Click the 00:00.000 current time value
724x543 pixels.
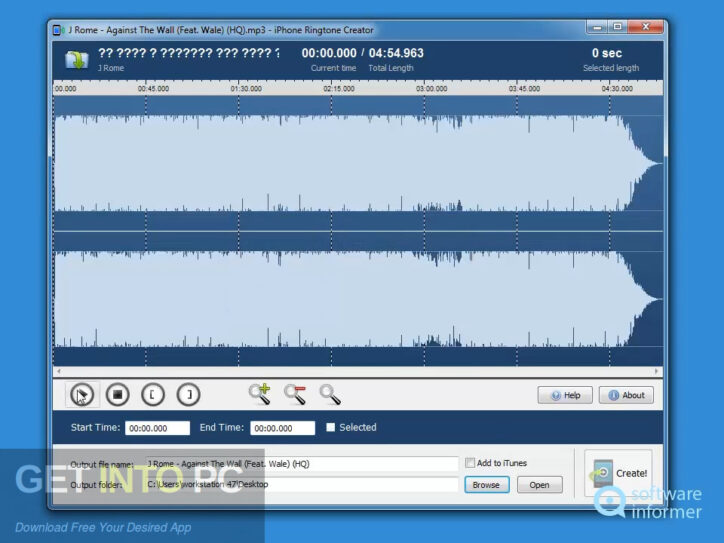329,53
